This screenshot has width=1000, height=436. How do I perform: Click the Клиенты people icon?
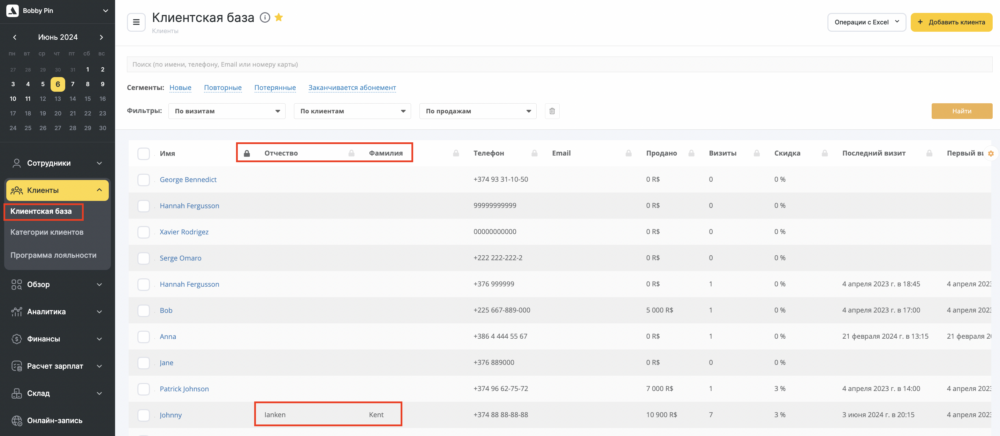click(17, 191)
